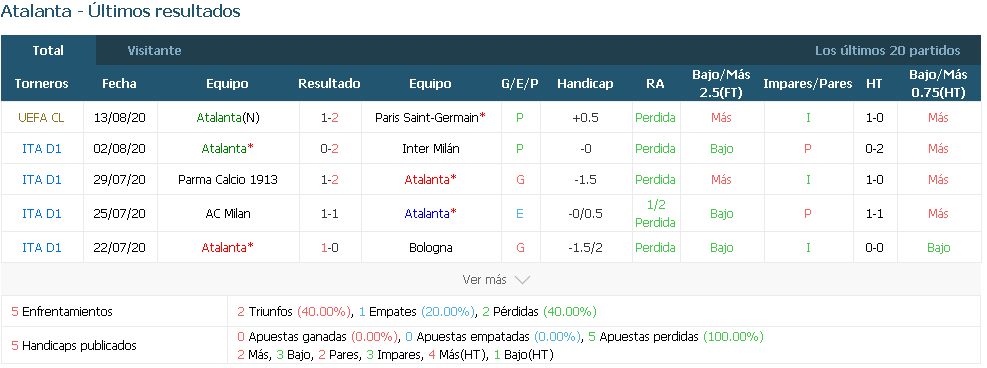
Task: Click ITA D1 link for 02/08/20 match
Action: click(x=42, y=148)
